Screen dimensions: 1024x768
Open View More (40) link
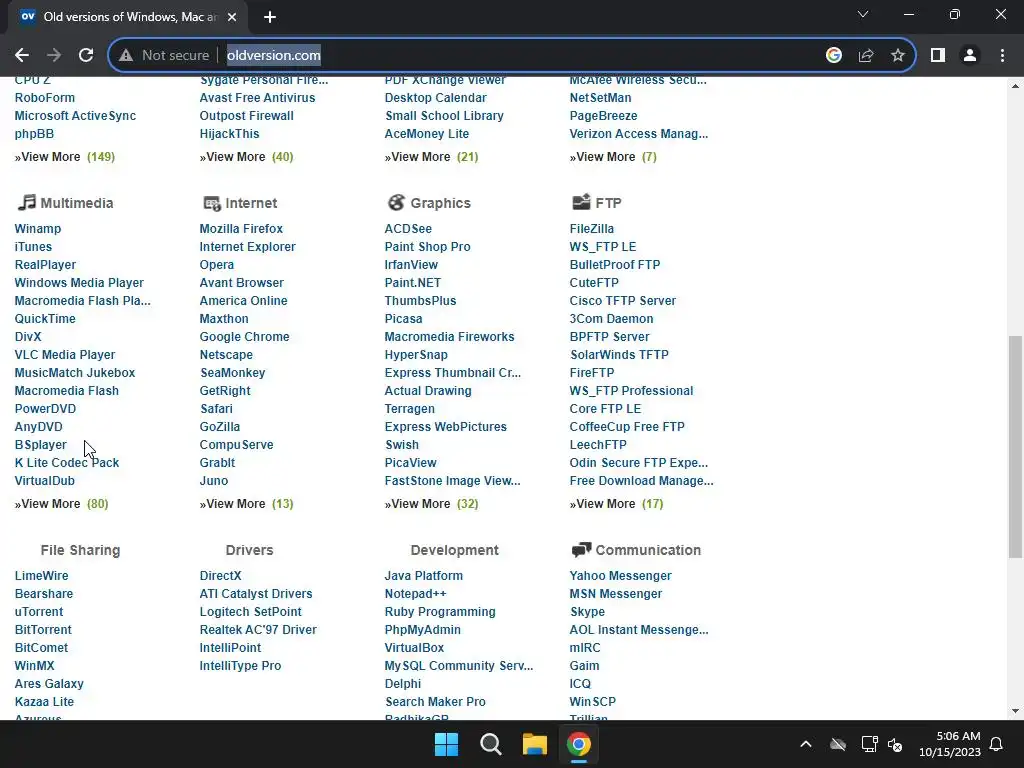pos(246,157)
